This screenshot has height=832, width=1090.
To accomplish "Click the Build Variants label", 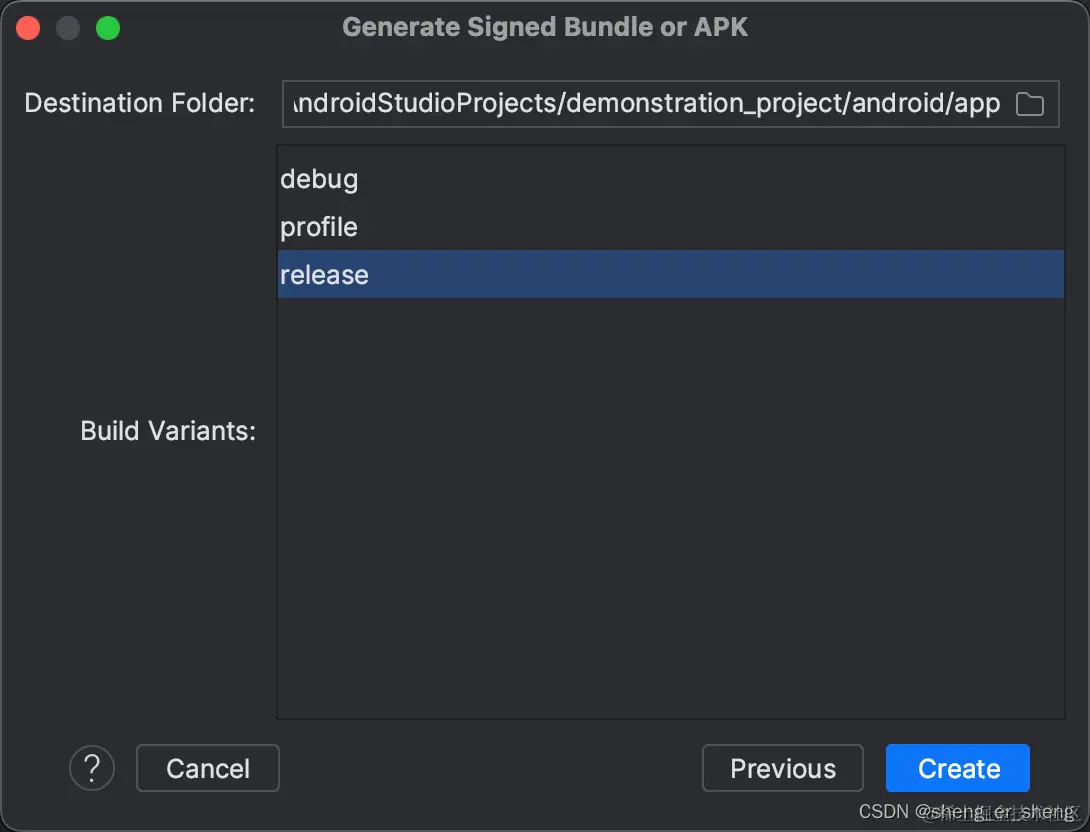I will point(168,431).
